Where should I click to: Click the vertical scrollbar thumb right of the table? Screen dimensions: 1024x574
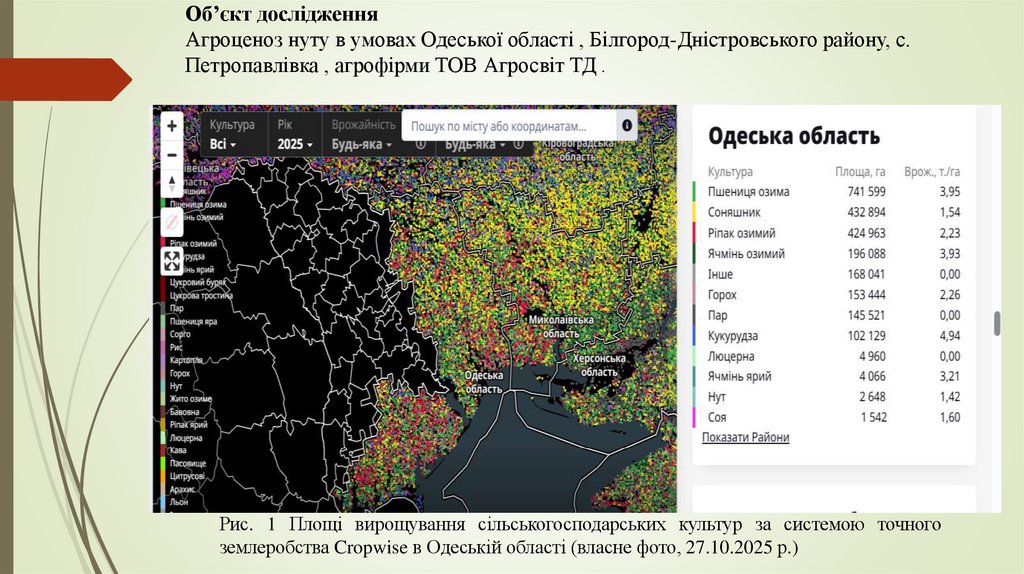(x=997, y=324)
